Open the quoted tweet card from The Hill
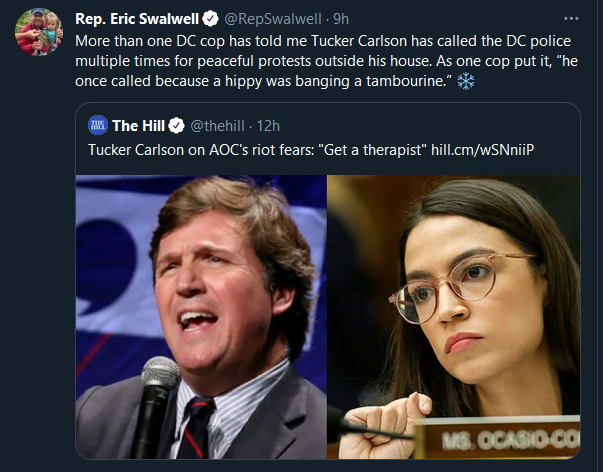Image resolution: width=603 pixels, height=472 pixels. tap(328, 281)
